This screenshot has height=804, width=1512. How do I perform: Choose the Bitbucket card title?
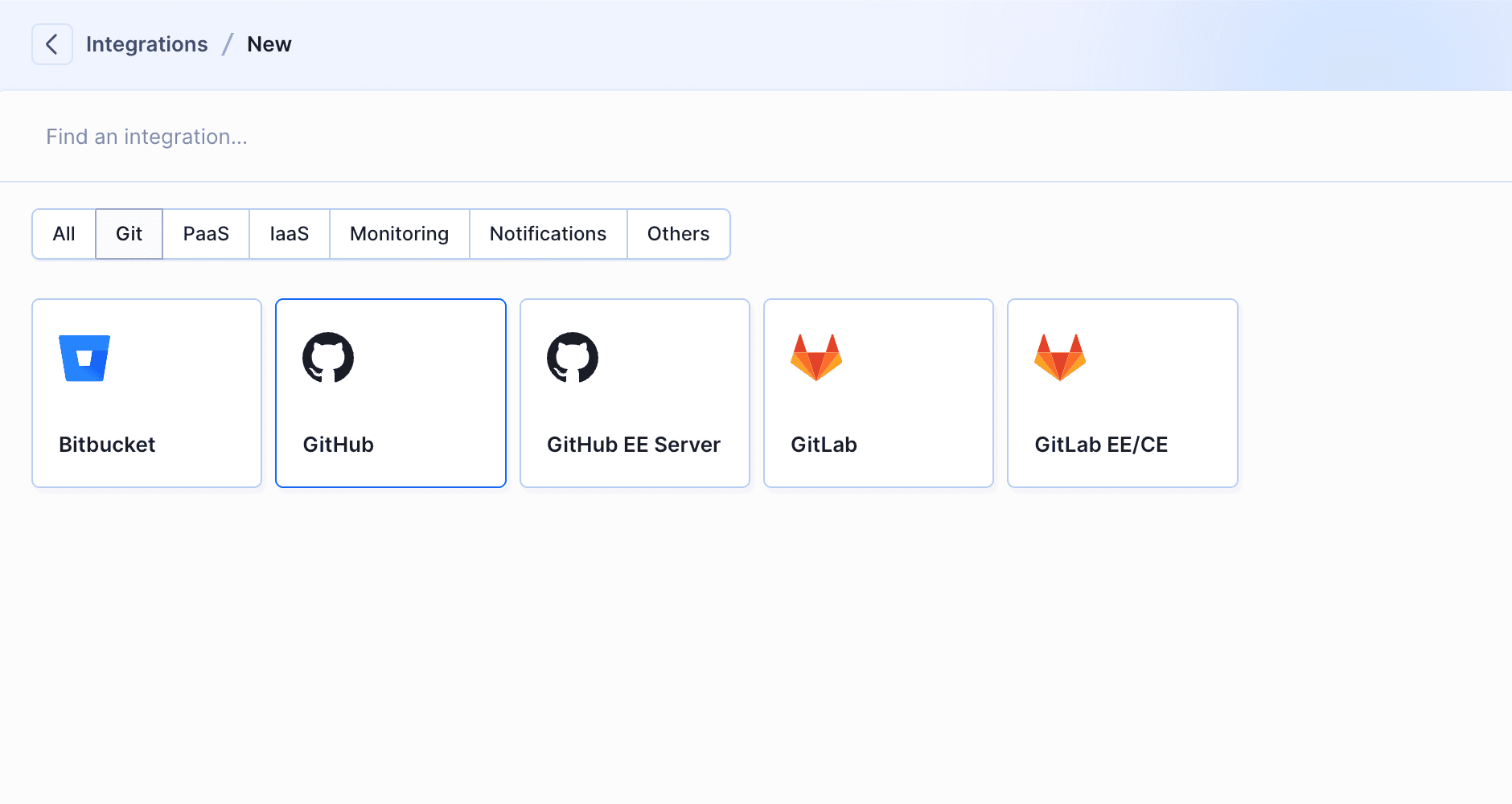coord(107,445)
